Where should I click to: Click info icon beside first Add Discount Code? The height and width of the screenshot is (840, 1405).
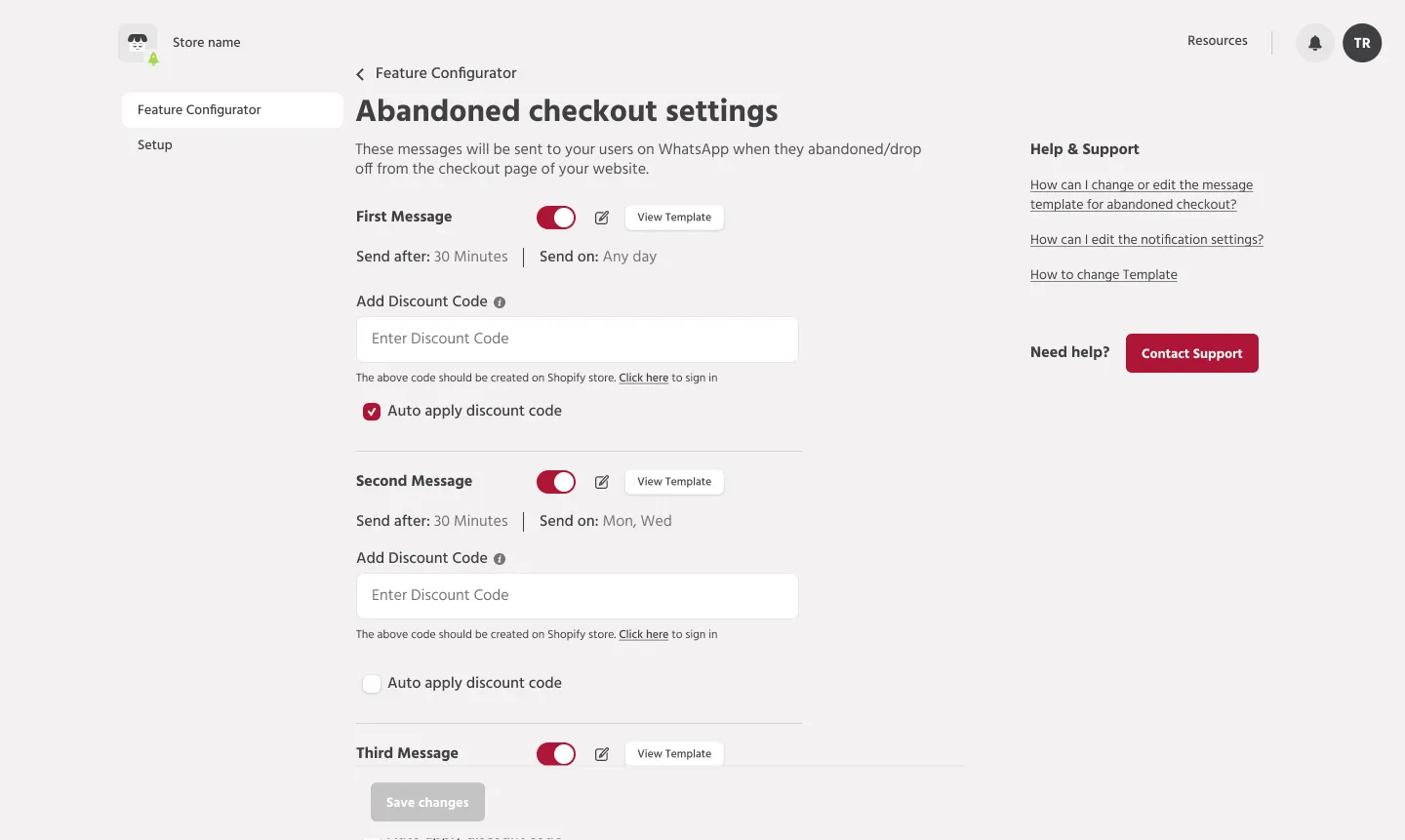click(x=500, y=302)
